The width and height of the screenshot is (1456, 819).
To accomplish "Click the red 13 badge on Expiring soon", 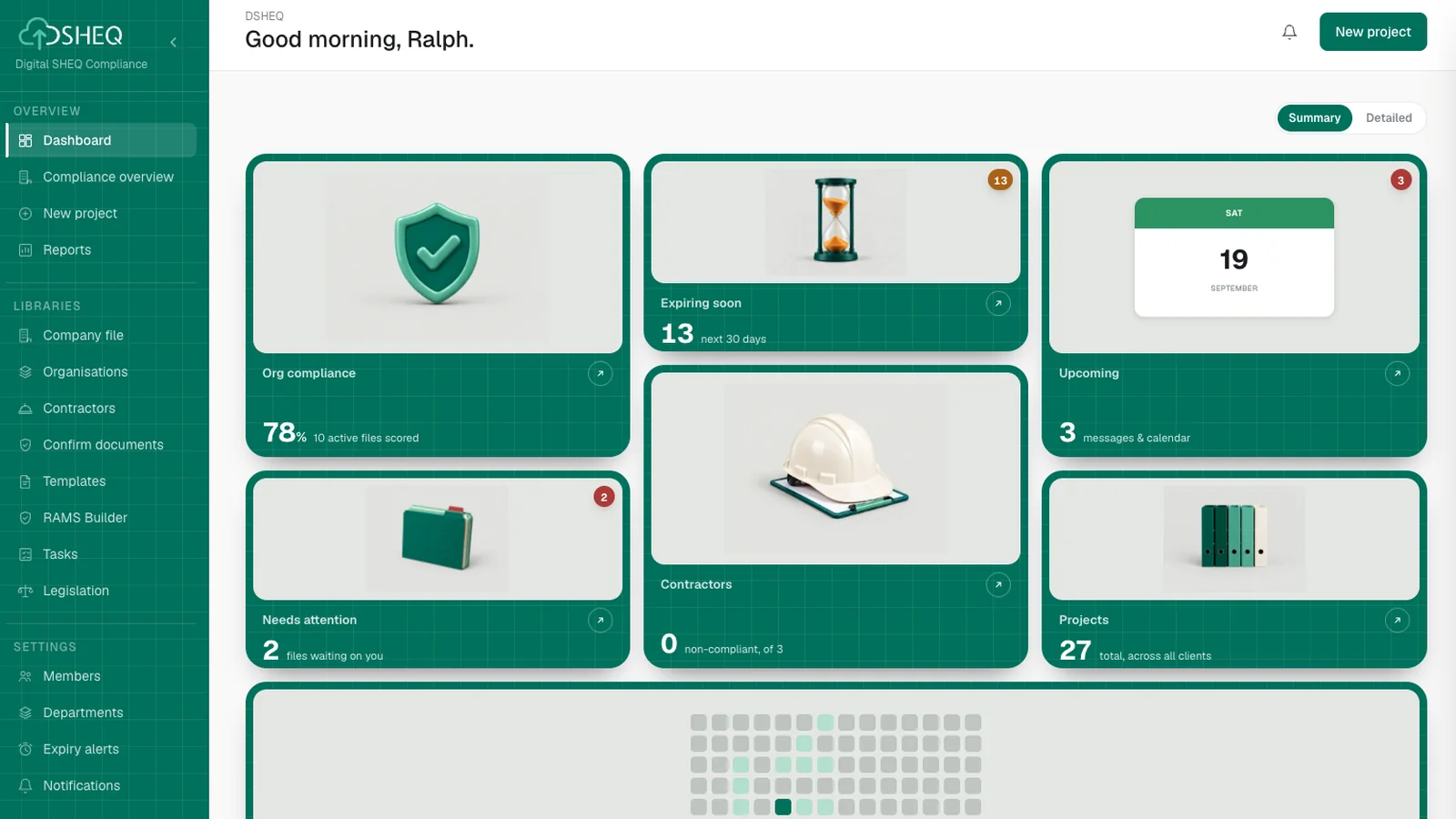I will point(1000,180).
